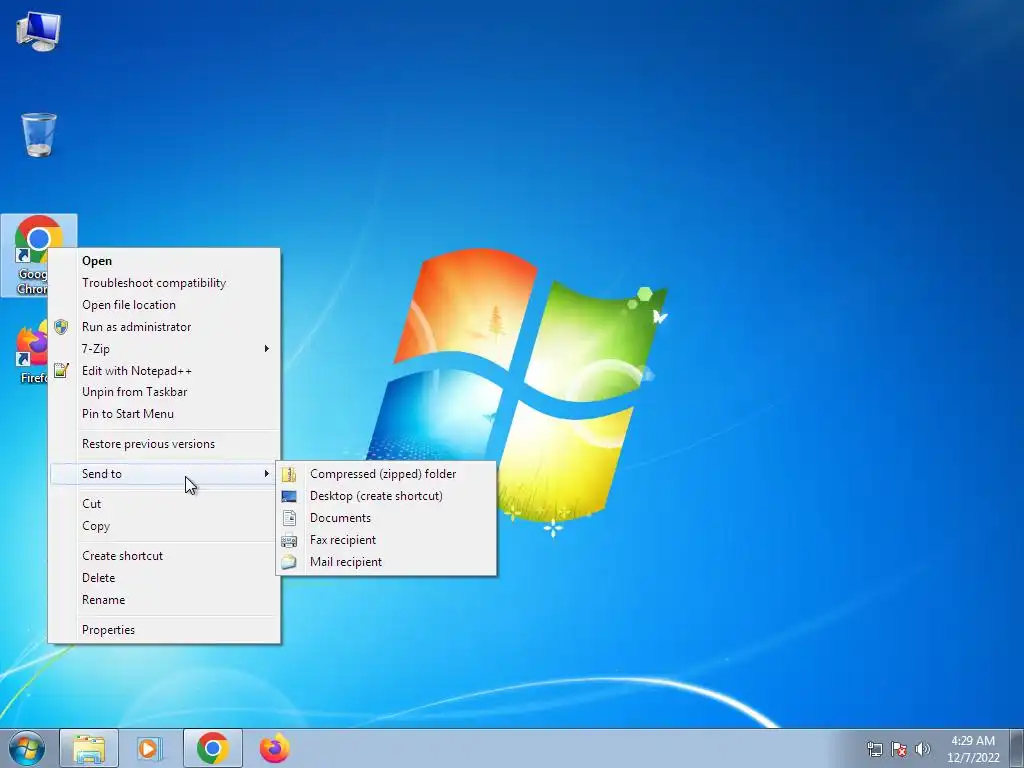Send to Compressed (zipped) folder

[x=386, y=474]
